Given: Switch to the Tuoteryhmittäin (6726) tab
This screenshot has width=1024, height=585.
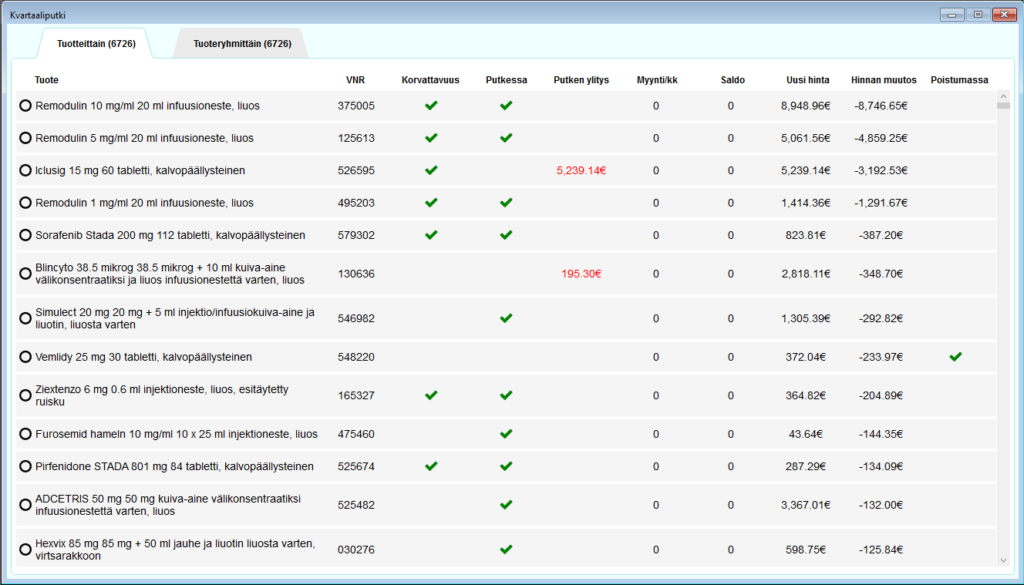Looking at the screenshot, I should [242, 44].
